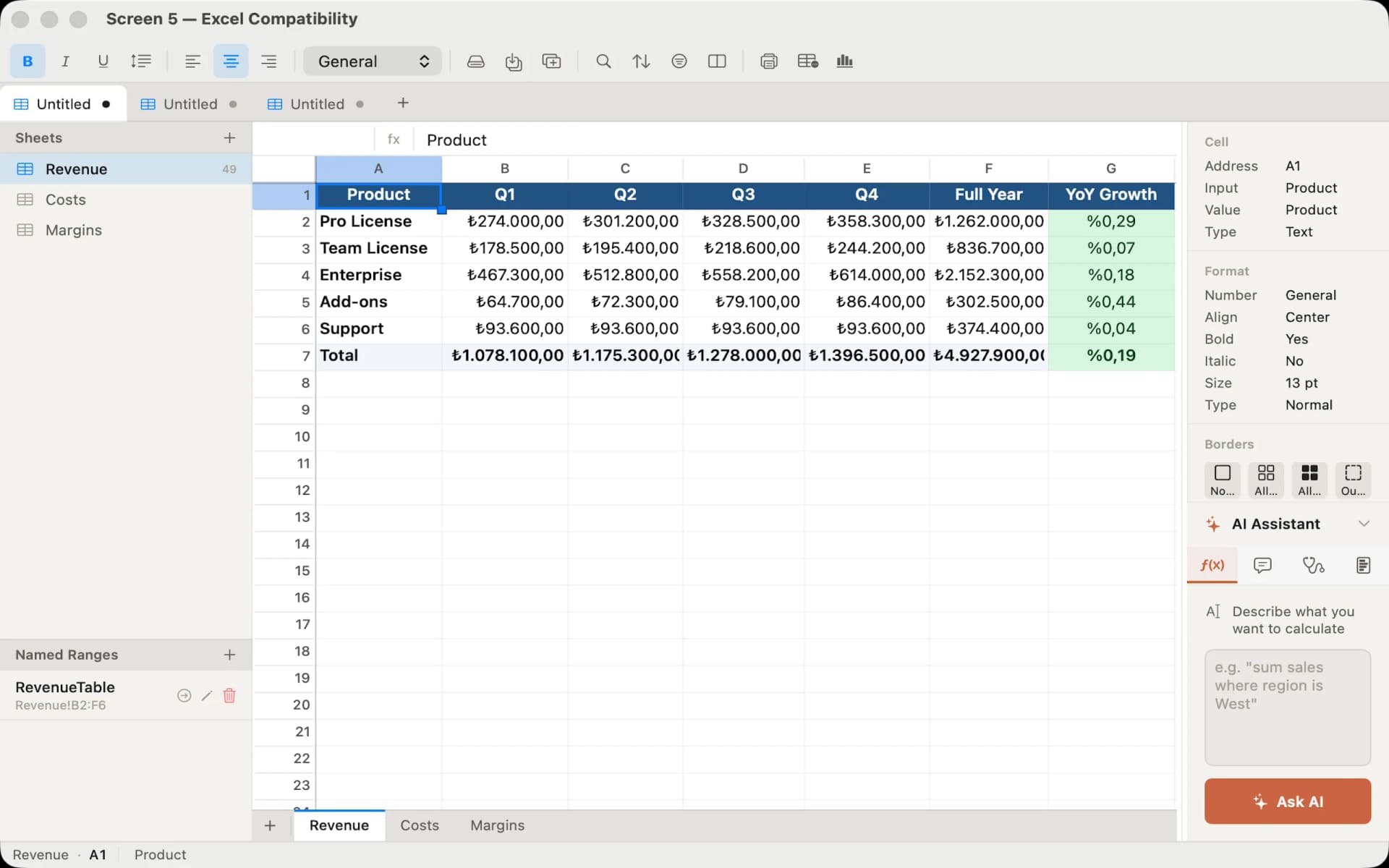Viewport: 1389px width, 868px height.
Task: Click the Pro License cell
Action: click(378, 221)
